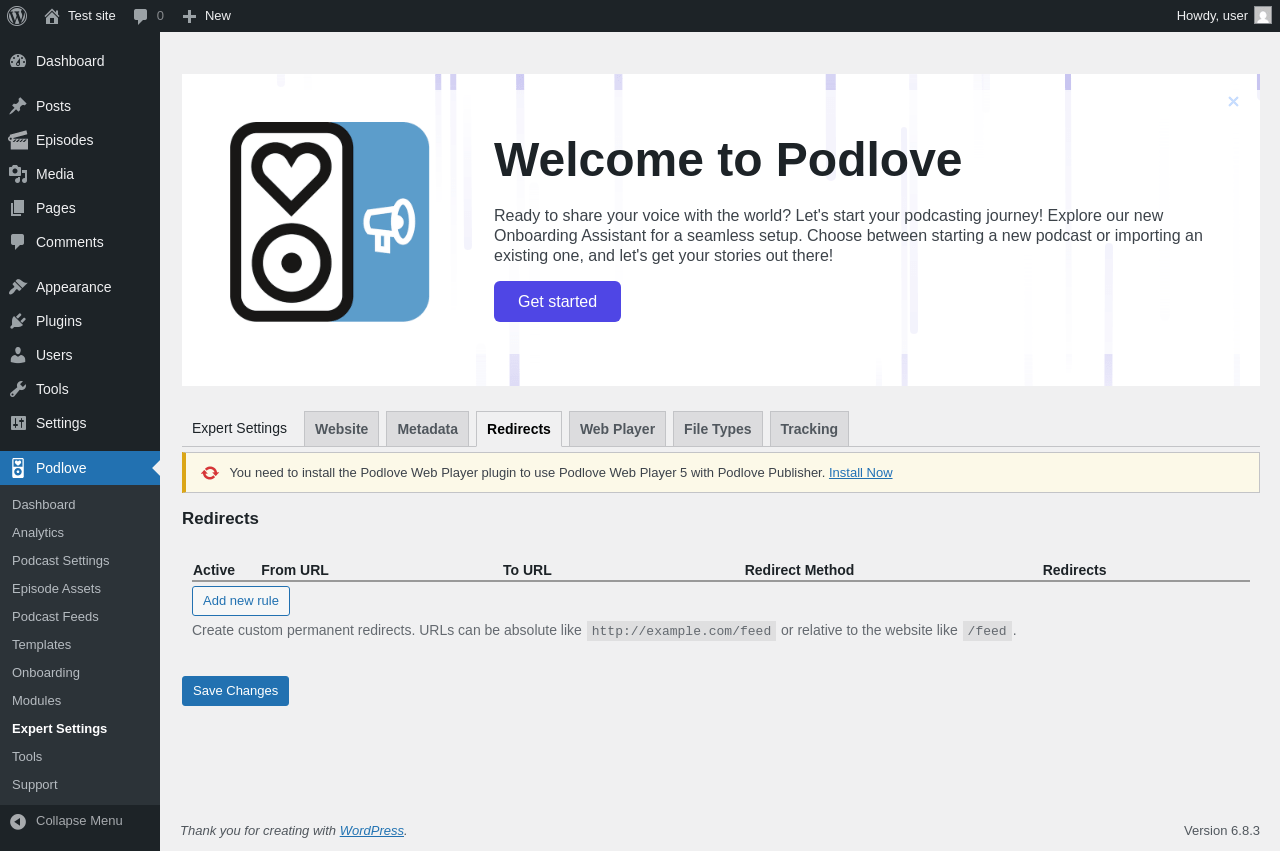This screenshot has width=1280, height=851.
Task: Open Analytics in Podlove submenu
Action: (80, 532)
